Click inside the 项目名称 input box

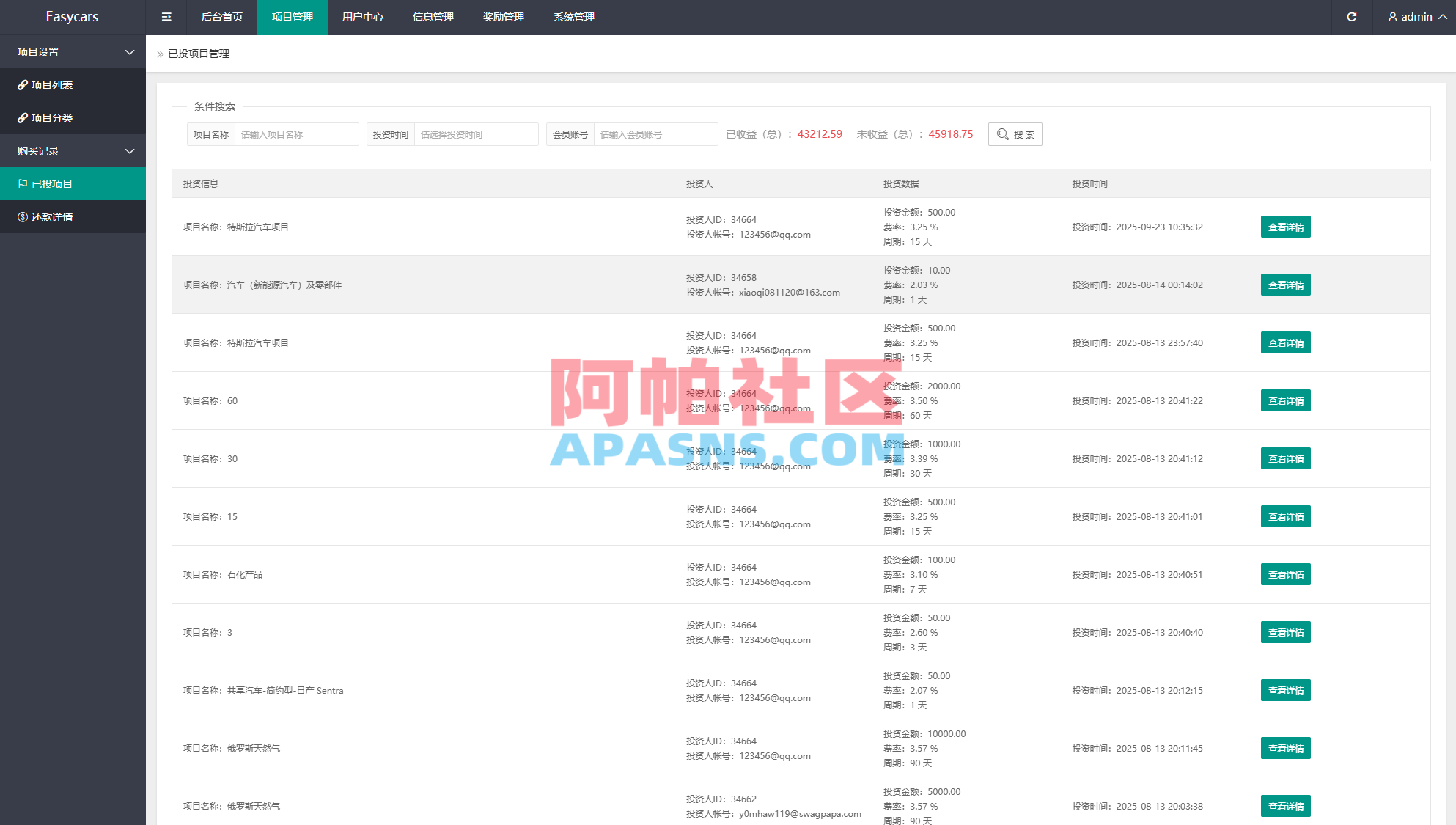297,134
